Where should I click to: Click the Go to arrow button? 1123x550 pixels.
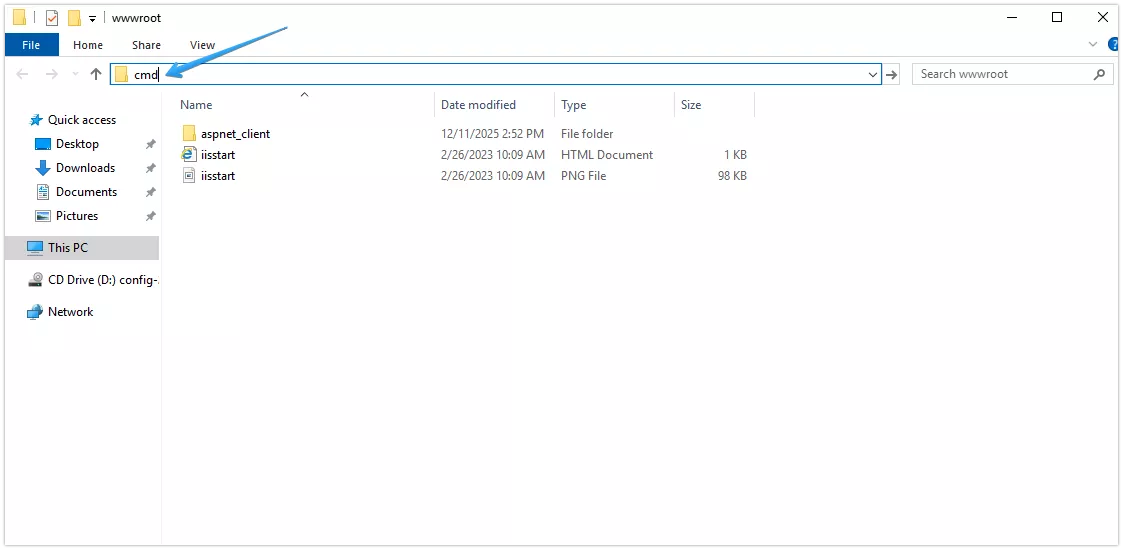[891, 74]
